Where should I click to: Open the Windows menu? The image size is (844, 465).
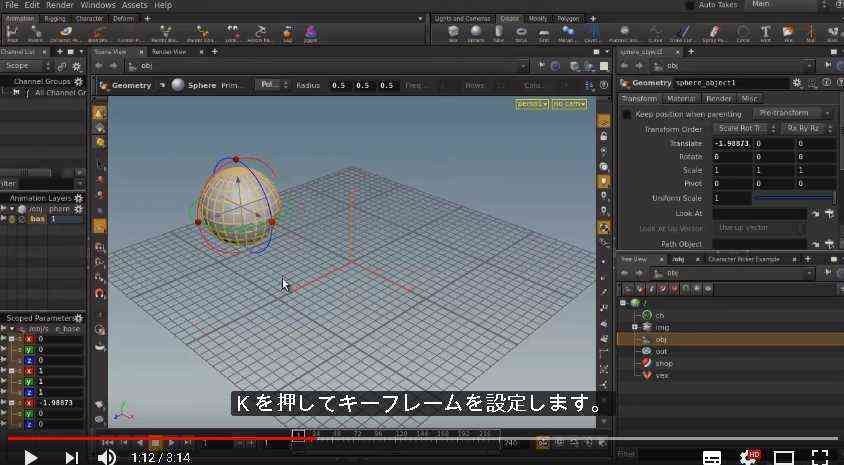click(98, 5)
